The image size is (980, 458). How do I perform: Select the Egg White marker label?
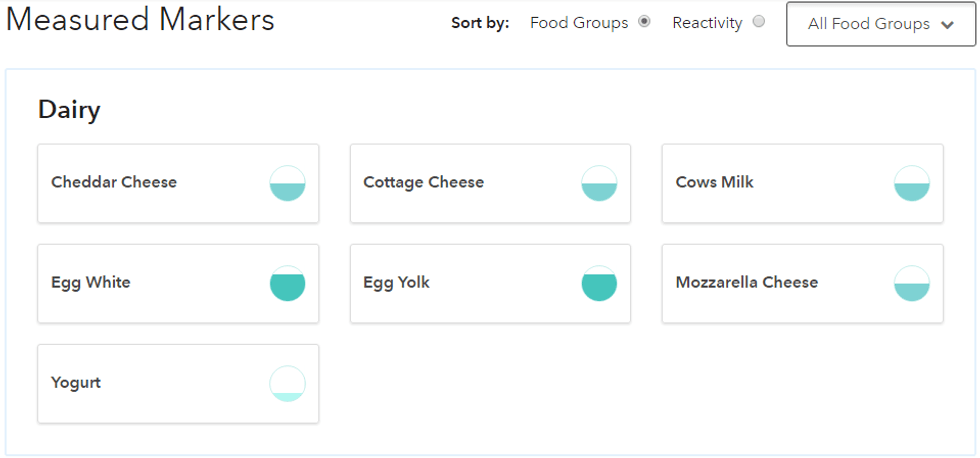(91, 283)
